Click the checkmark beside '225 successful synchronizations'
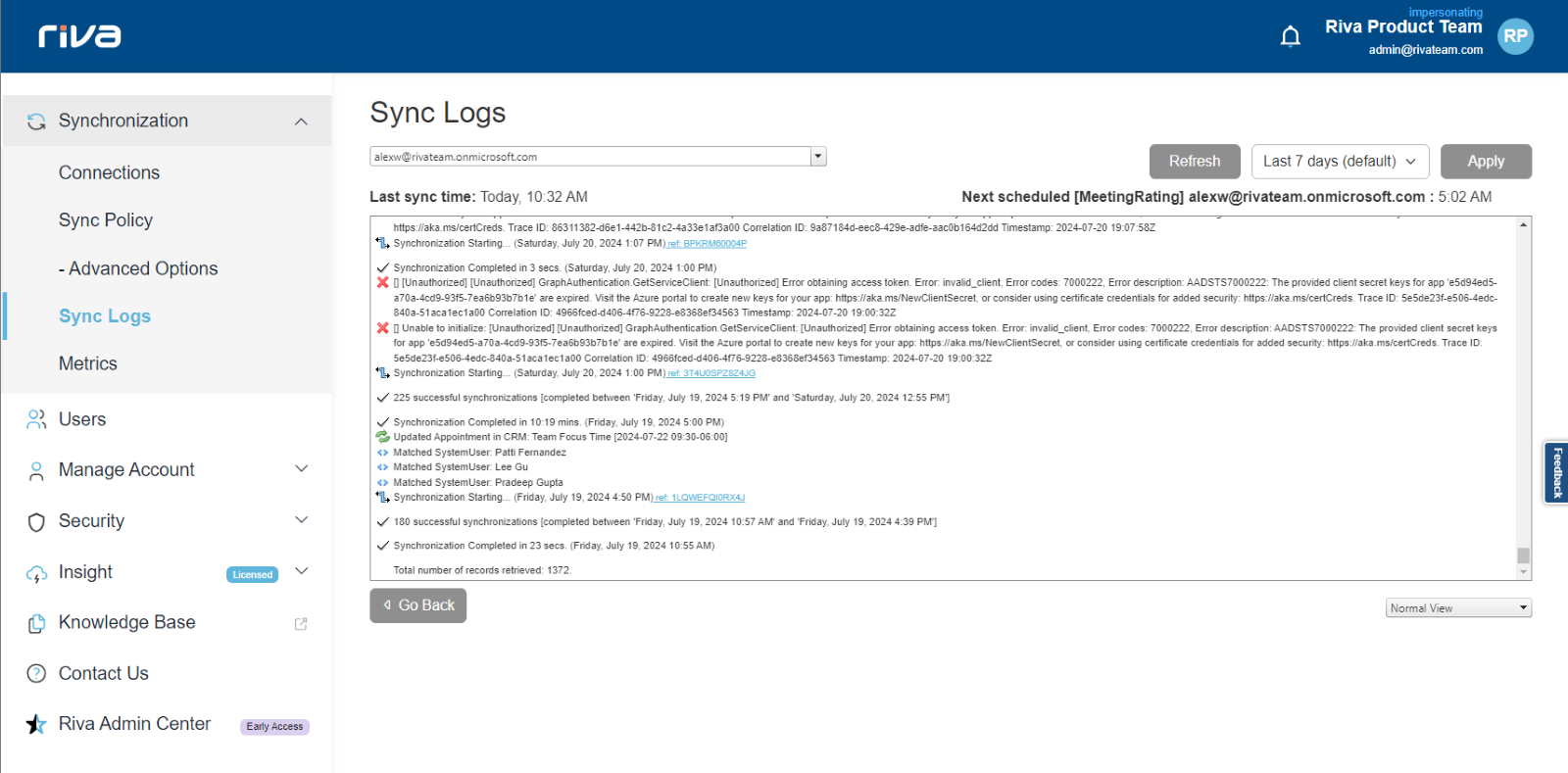The width and height of the screenshot is (1568, 773). (383, 398)
